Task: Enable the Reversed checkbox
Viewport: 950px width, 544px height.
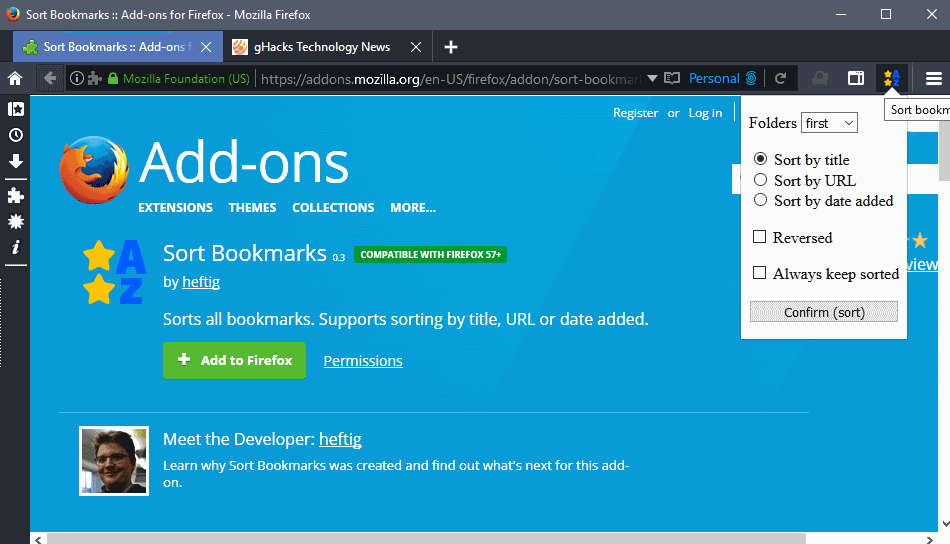Action: [x=759, y=237]
